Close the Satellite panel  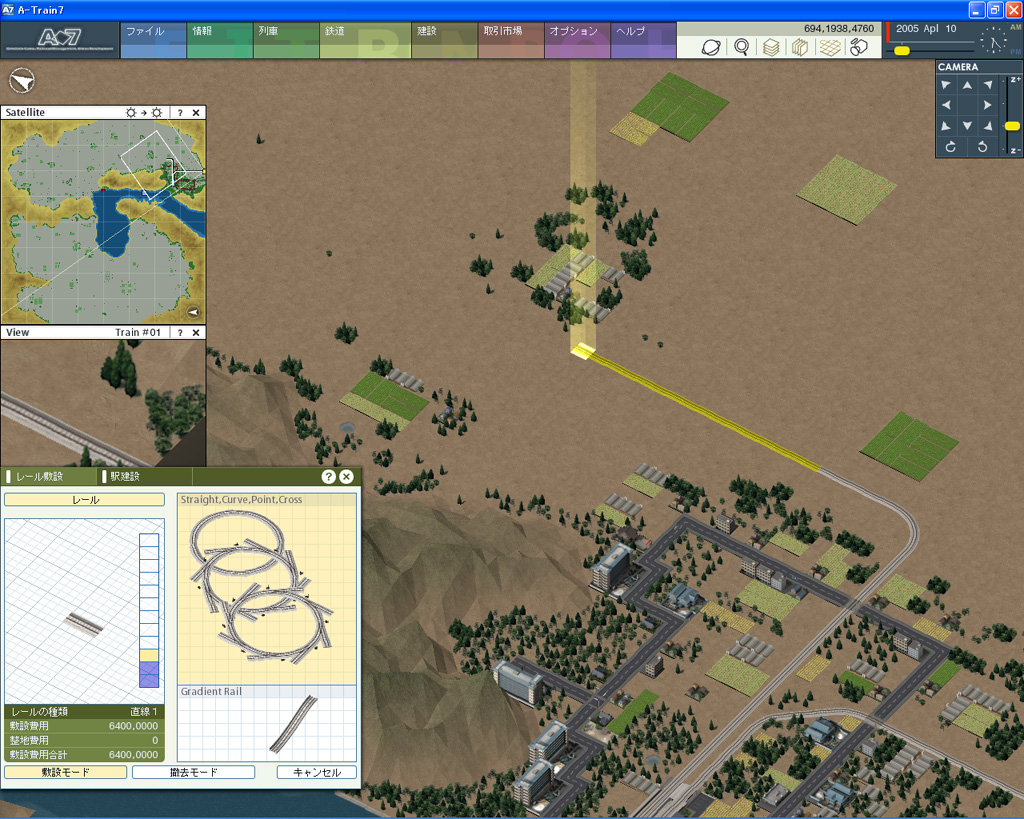(x=196, y=112)
